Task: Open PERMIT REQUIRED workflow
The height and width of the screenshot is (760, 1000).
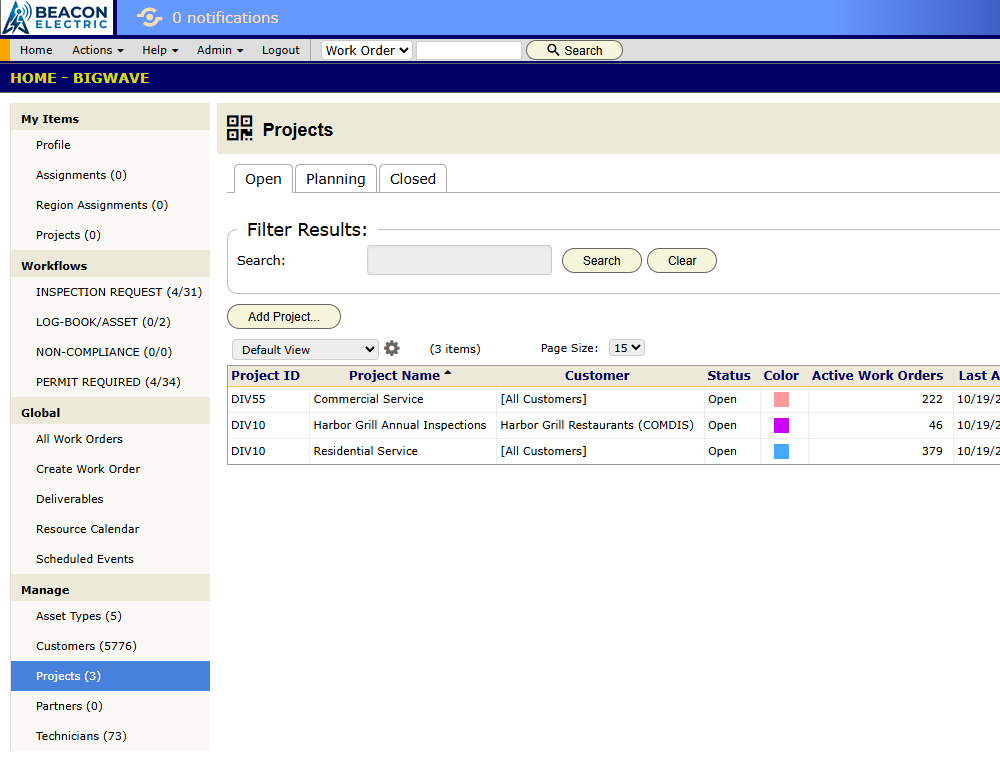Action: click(110, 382)
